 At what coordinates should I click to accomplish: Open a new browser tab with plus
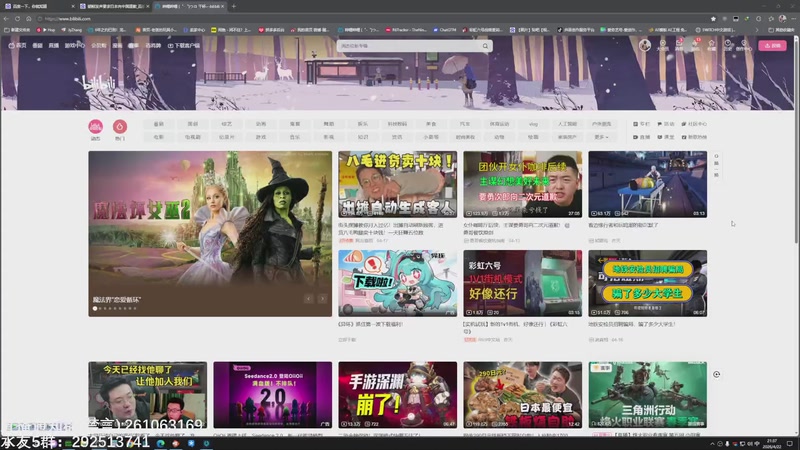pyautogui.click(x=234, y=6)
